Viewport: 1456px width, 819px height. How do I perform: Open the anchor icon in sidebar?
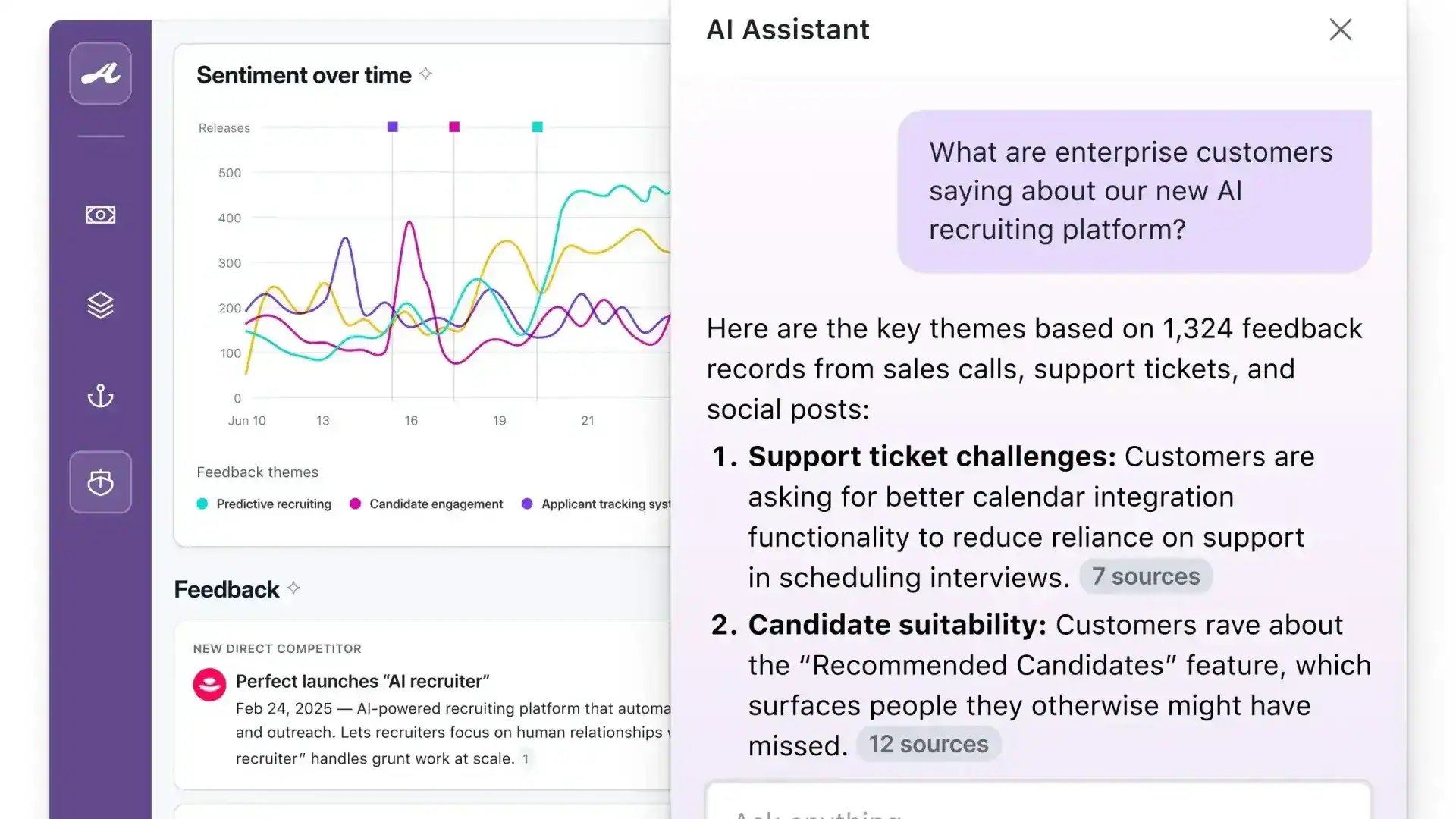click(x=100, y=396)
